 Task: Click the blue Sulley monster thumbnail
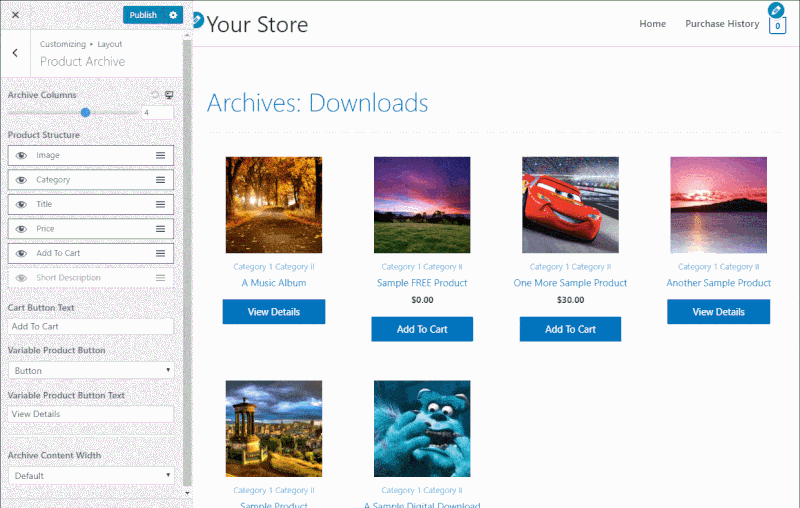(422, 428)
